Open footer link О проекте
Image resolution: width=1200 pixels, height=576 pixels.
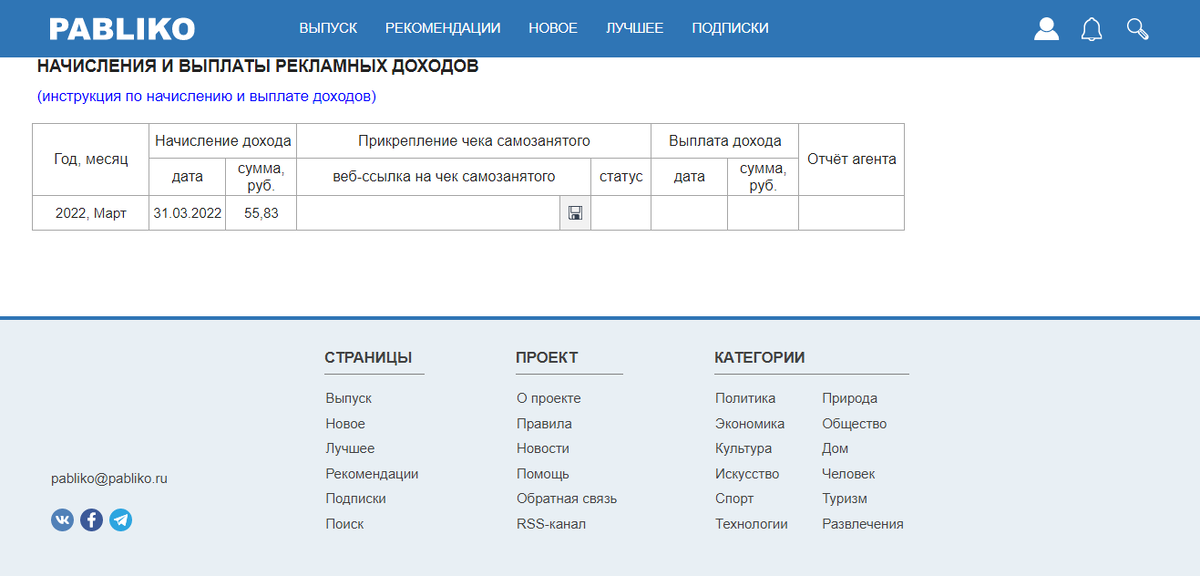(x=548, y=398)
